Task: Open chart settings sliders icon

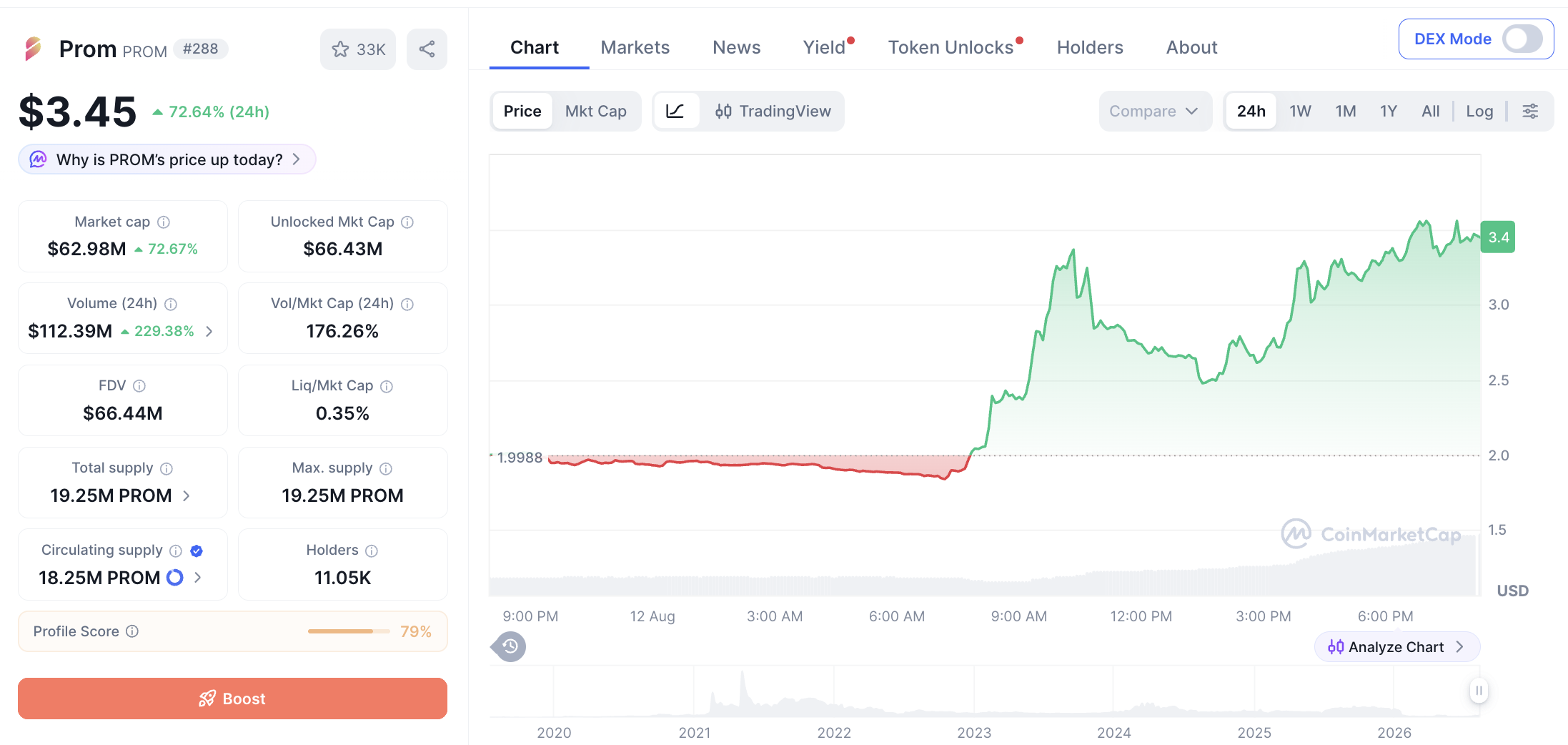Action: 1530,111
